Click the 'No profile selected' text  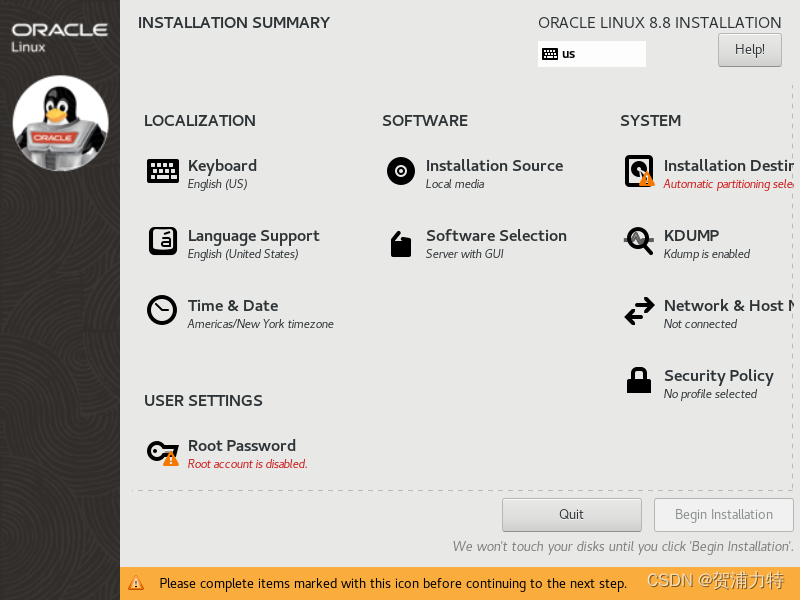point(710,394)
